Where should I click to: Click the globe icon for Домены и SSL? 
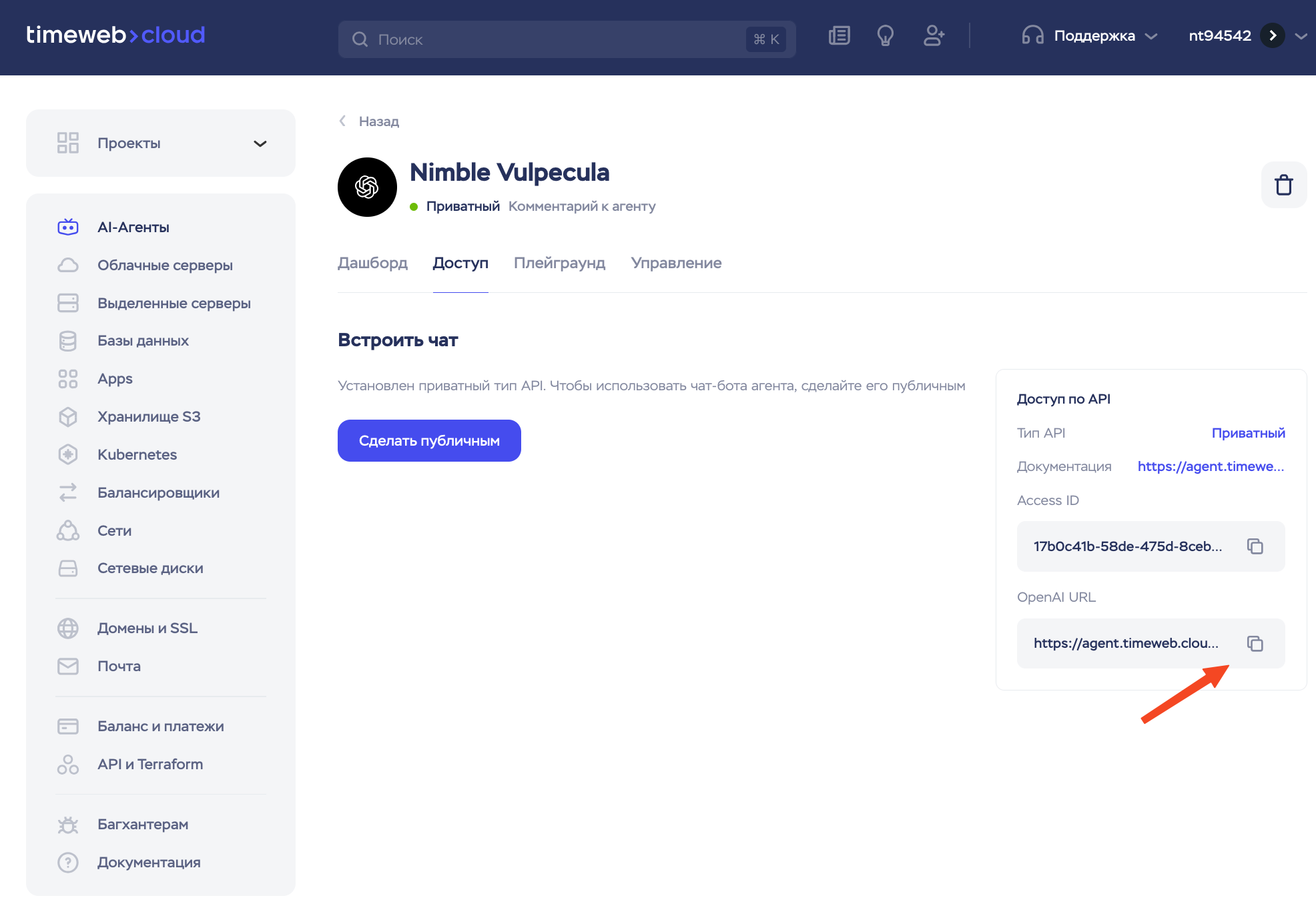point(68,628)
